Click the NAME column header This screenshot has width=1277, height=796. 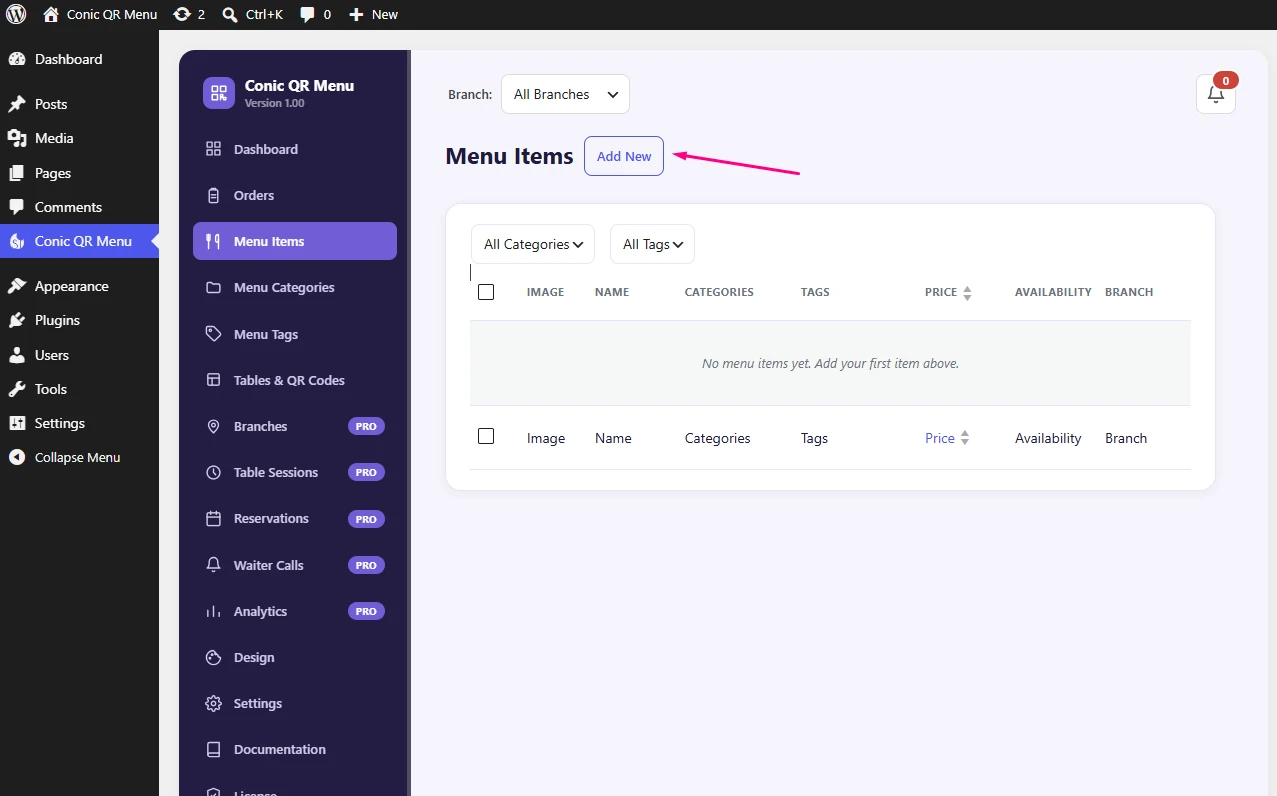pyautogui.click(x=612, y=292)
